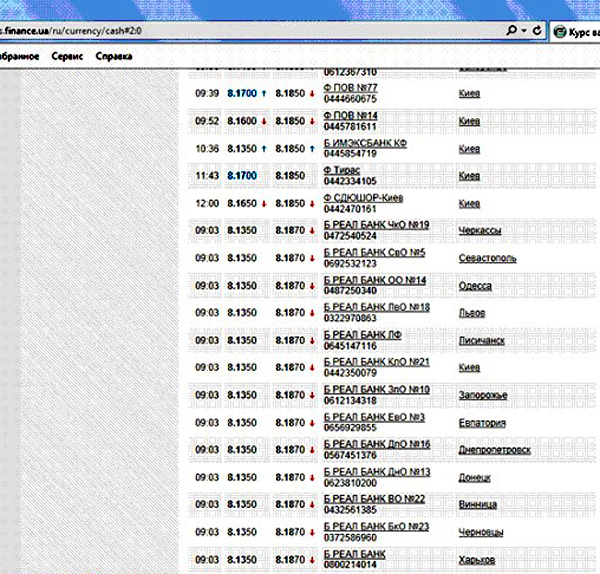Click the Днепропетровск city link

pos(496,450)
